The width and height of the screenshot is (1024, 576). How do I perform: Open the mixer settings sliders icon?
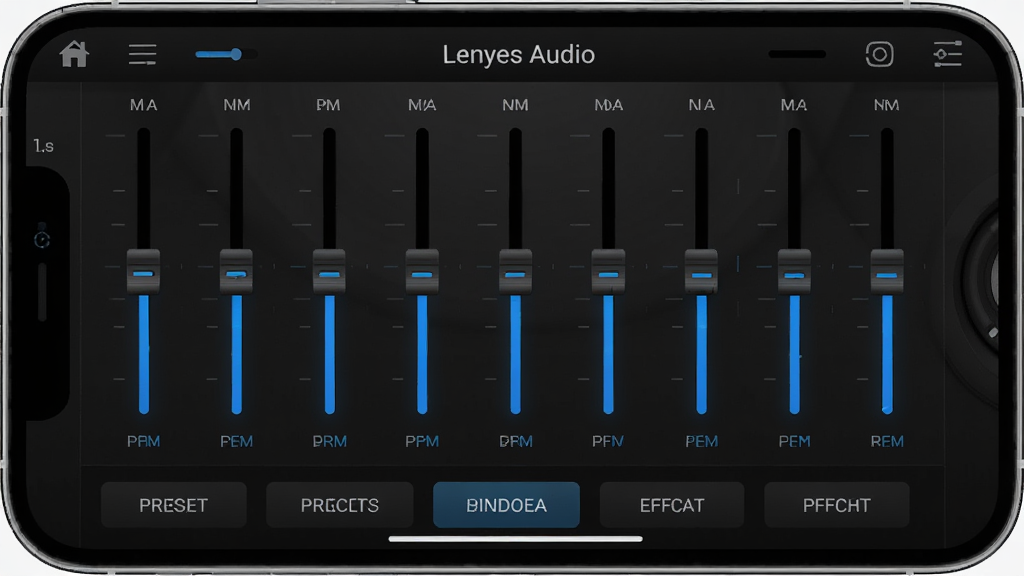(x=947, y=54)
